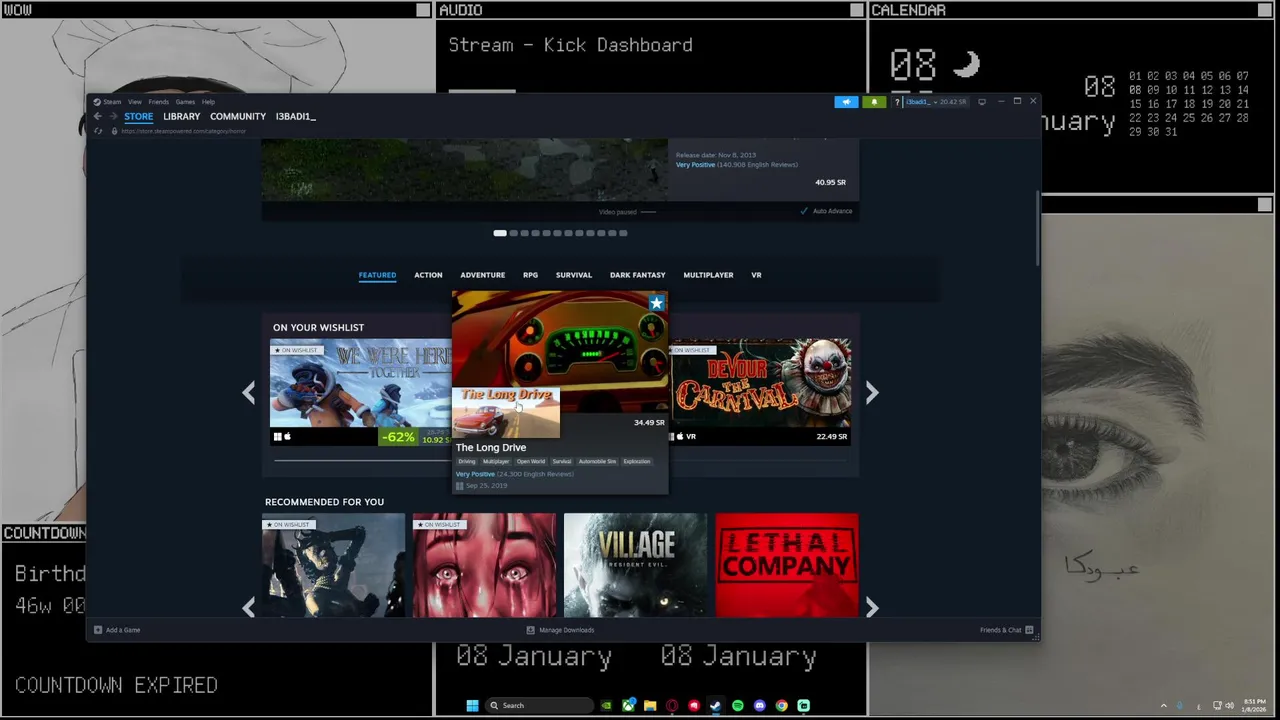Image resolution: width=1280 pixels, height=720 pixels.
Task: Click the volume icon in the system tray
Action: click(1229, 705)
